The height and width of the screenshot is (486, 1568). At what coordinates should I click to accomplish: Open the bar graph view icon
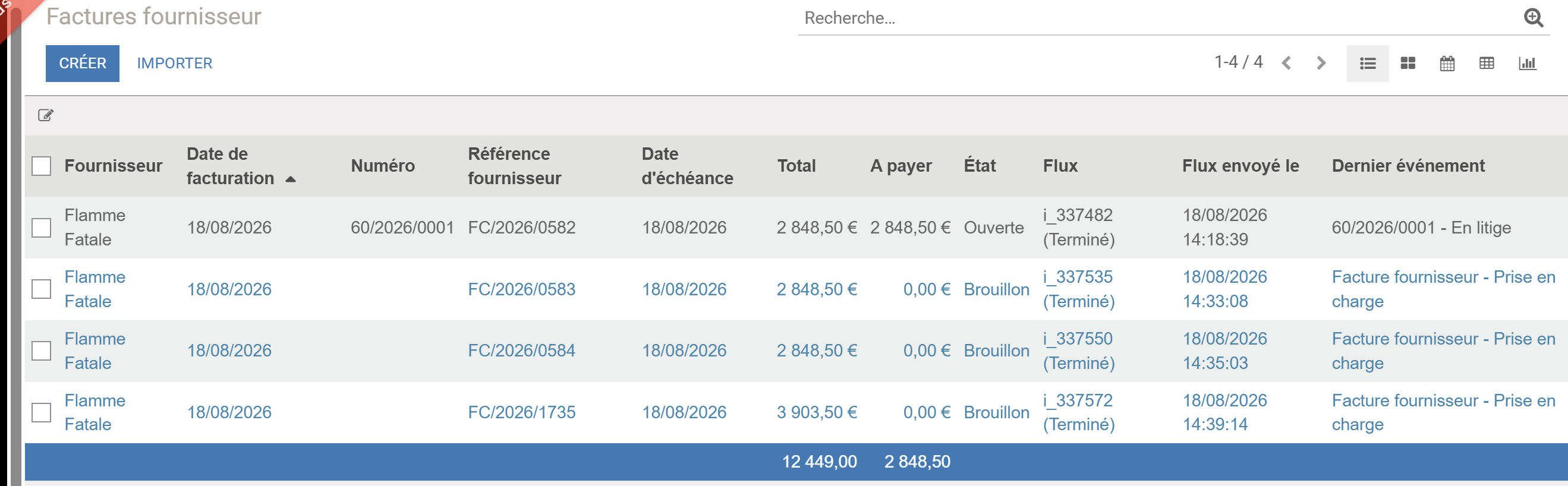point(1527,63)
